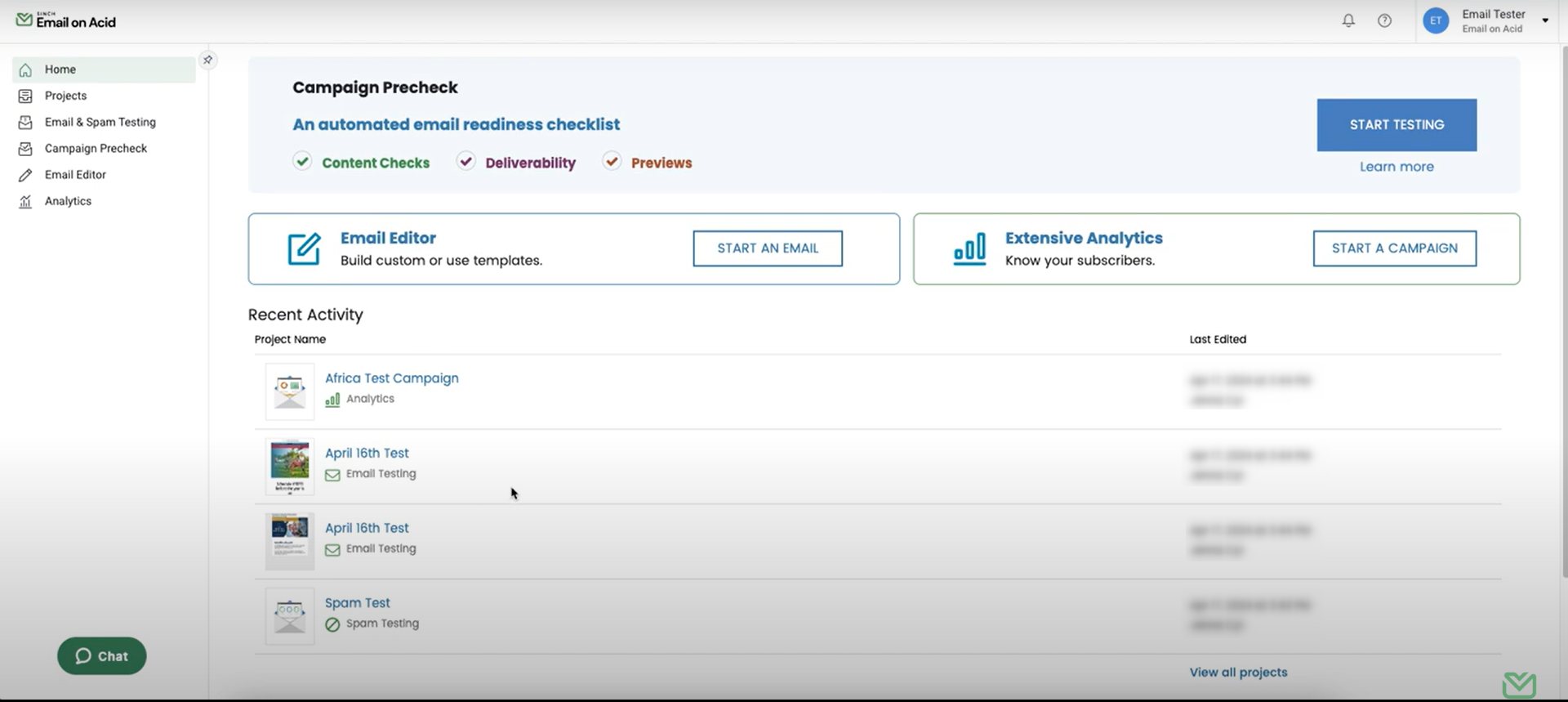Open Analytics from the sidebar
The image size is (1568, 702).
pyautogui.click(x=68, y=201)
